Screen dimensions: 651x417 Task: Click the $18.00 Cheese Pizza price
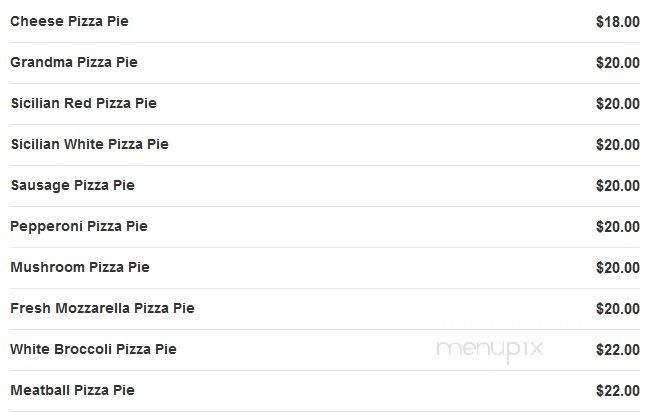pyautogui.click(x=617, y=22)
